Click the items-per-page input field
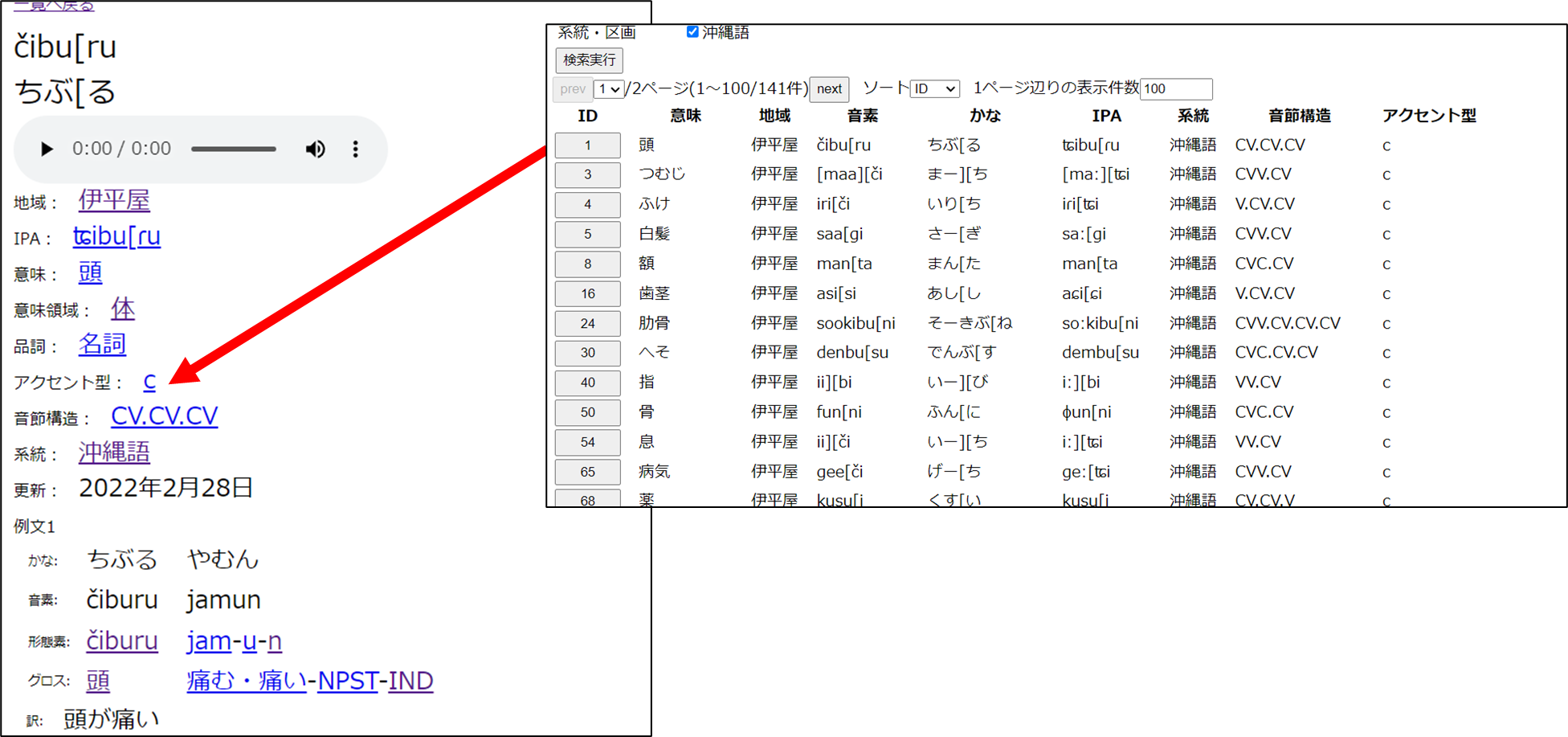 (x=1175, y=89)
